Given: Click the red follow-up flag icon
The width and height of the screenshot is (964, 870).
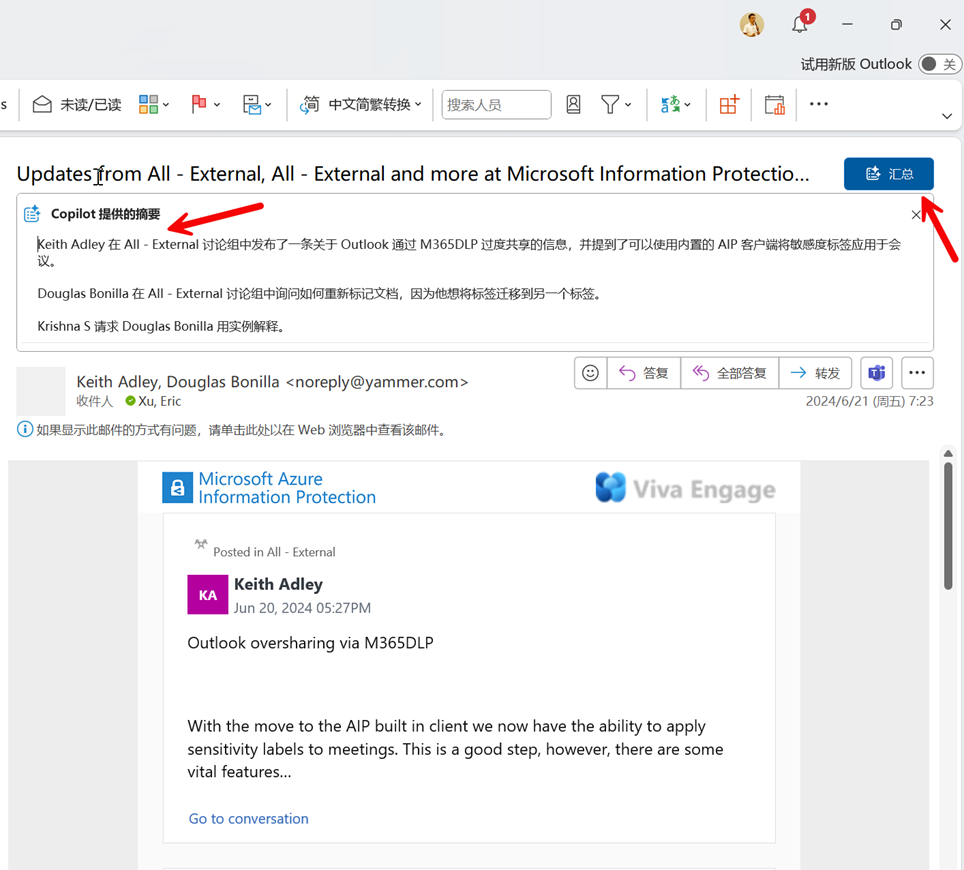Looking at the screenshot, I should 199,105.
